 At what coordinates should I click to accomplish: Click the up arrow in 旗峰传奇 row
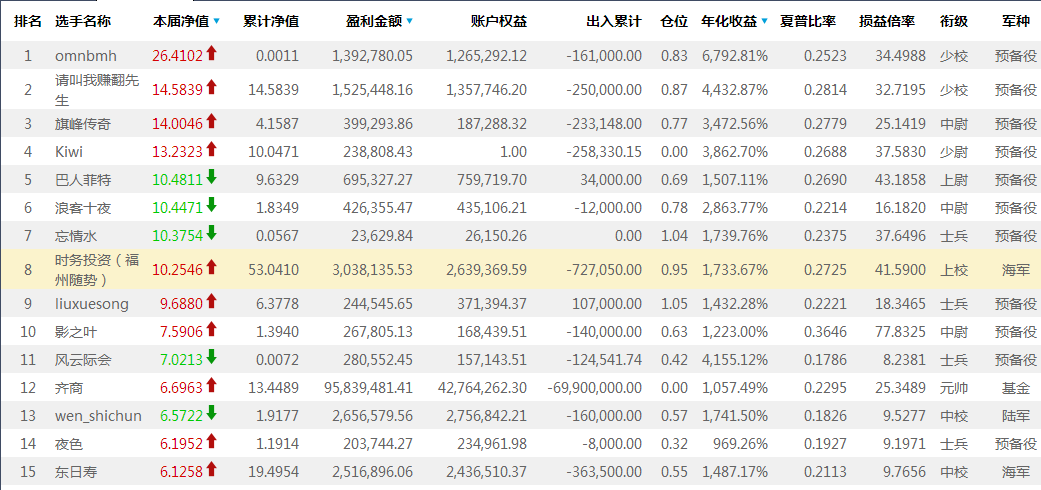click(212, 121)
